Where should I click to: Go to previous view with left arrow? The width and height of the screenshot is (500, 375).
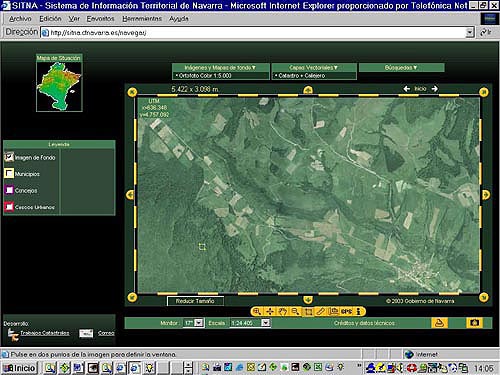coord(407,89)
